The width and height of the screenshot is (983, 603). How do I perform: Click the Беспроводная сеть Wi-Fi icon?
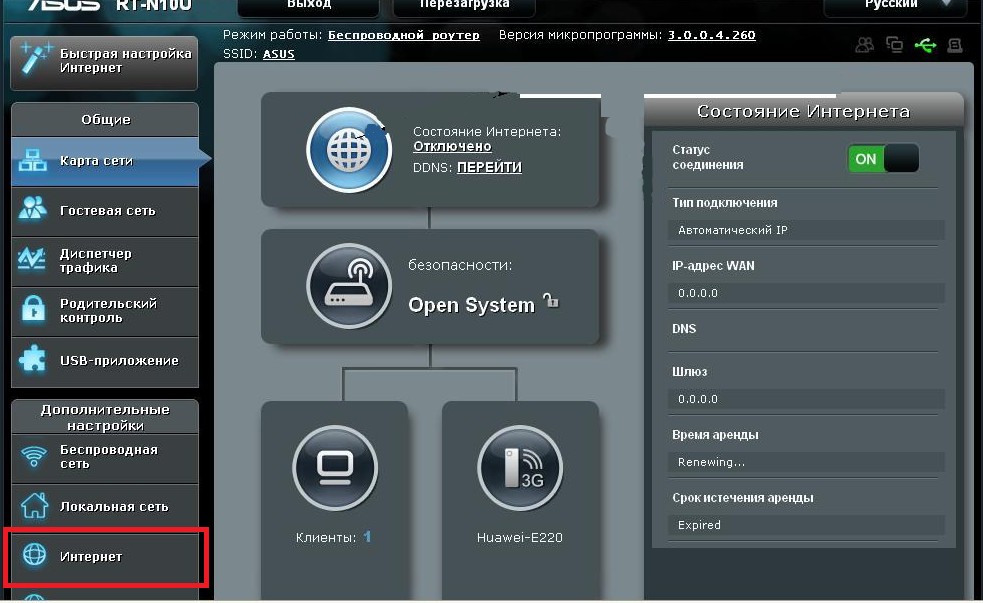click(34, 456)
